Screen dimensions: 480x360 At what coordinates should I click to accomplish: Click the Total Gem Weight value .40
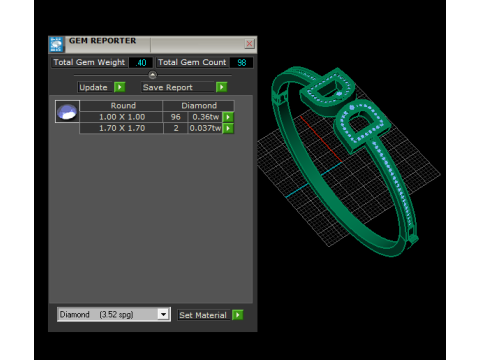(x=141, y=63)
